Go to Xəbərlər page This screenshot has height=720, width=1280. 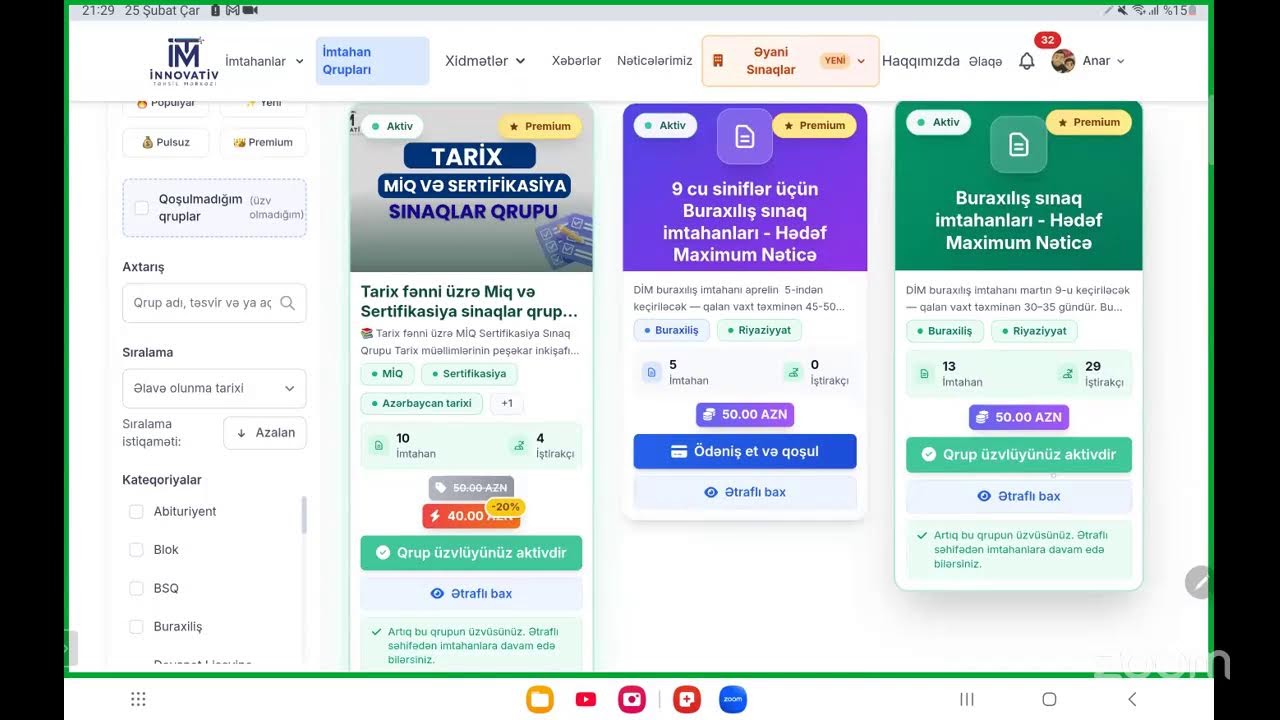tap(576, 61)
